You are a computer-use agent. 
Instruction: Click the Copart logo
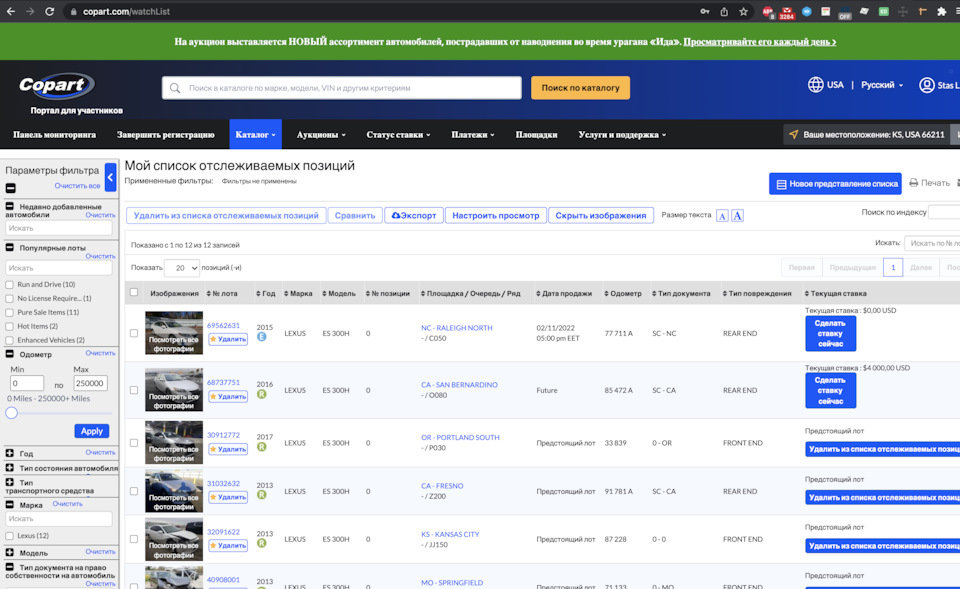tap(56, 86)
